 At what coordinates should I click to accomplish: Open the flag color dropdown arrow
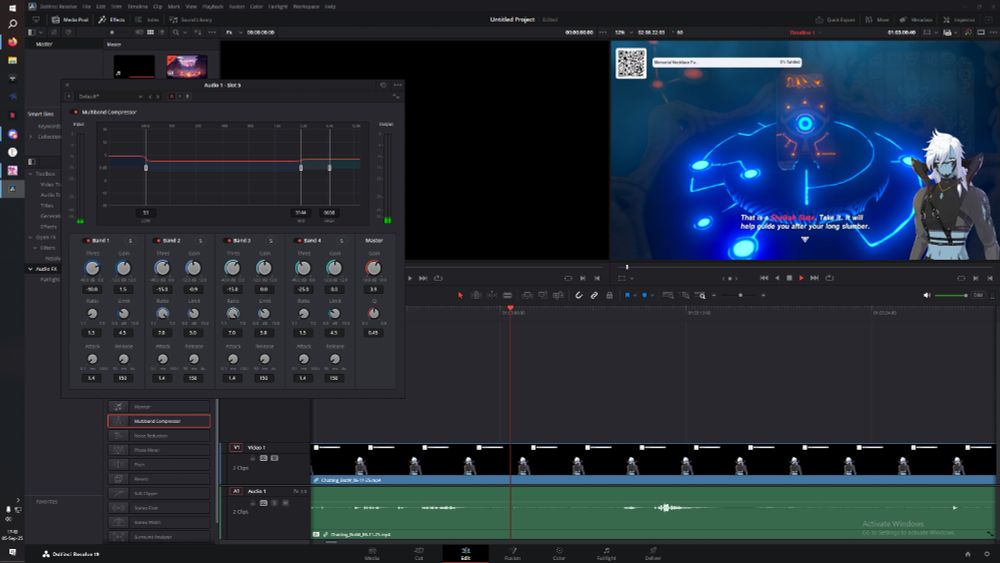[635, 295]
